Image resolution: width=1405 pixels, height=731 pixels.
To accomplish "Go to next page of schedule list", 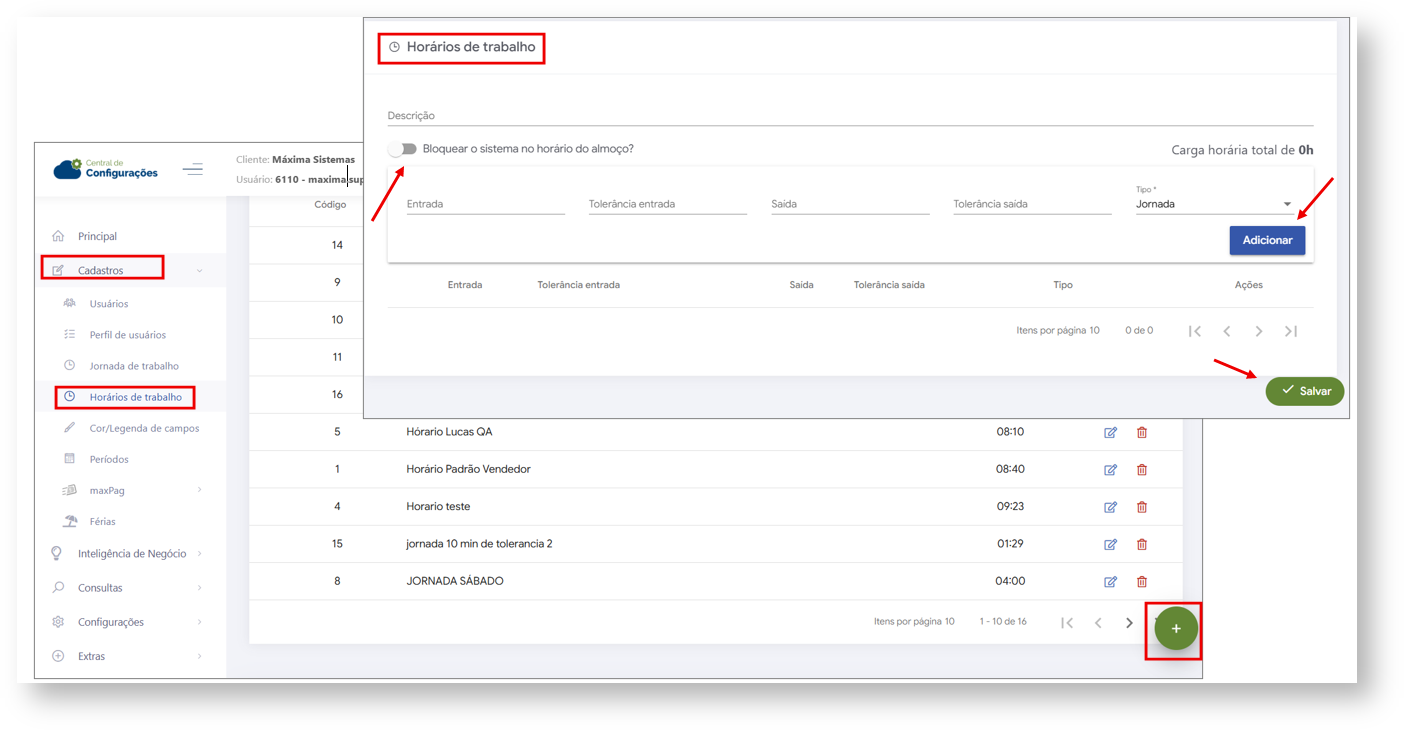I will point(1129,623).
